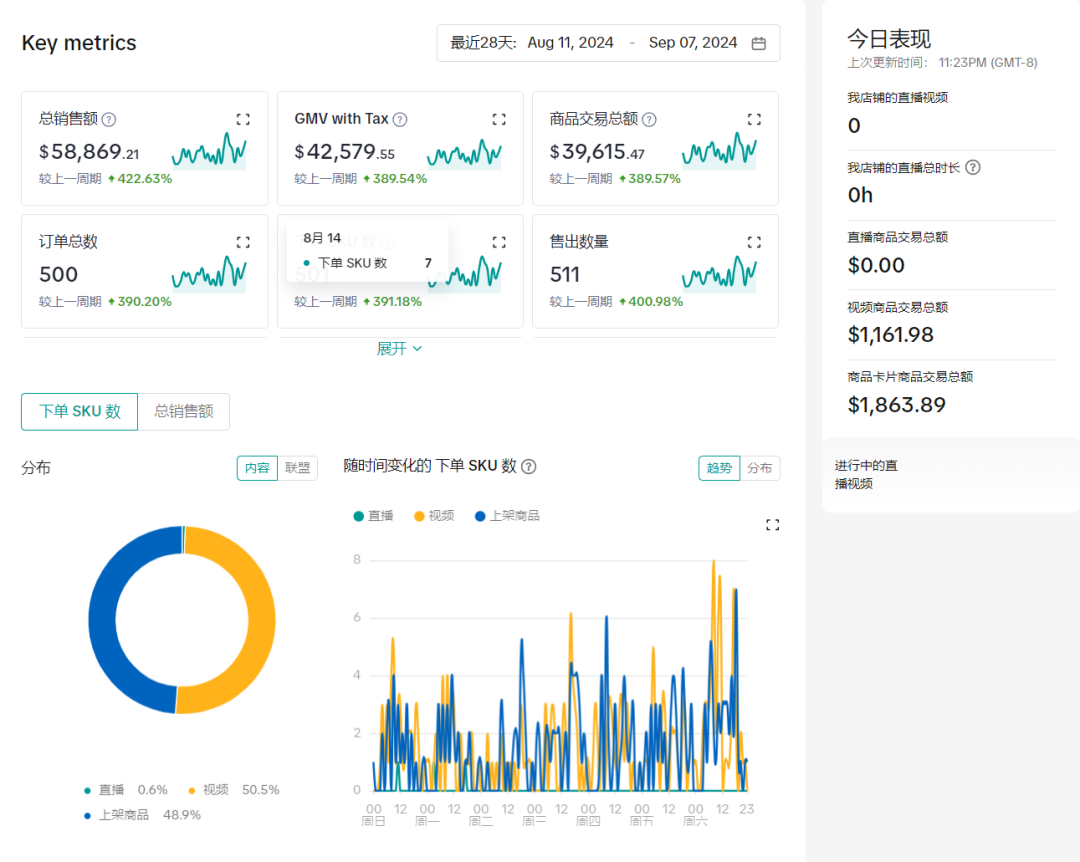The height and width of the screenshot is (862, 1080).
Task: Click the 400.98% change figure
Action: [651, 302]
